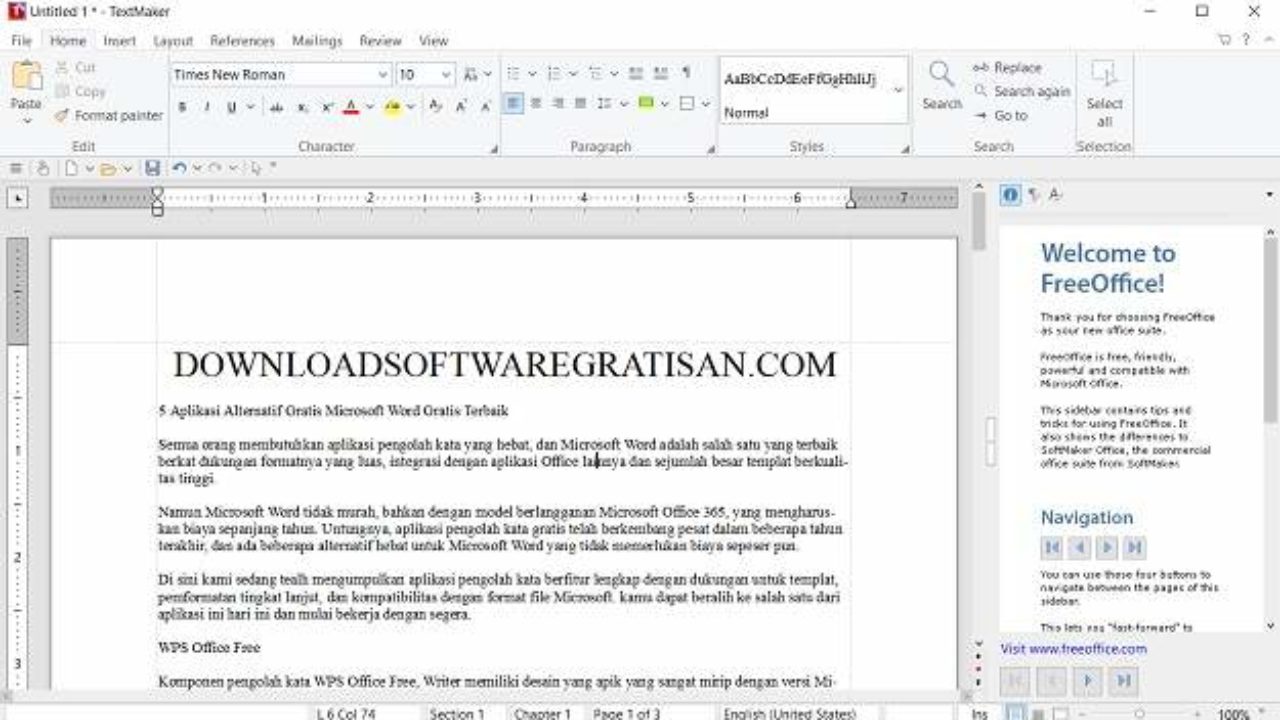
Task: Click the Search again button
Action: (1021, 92)
